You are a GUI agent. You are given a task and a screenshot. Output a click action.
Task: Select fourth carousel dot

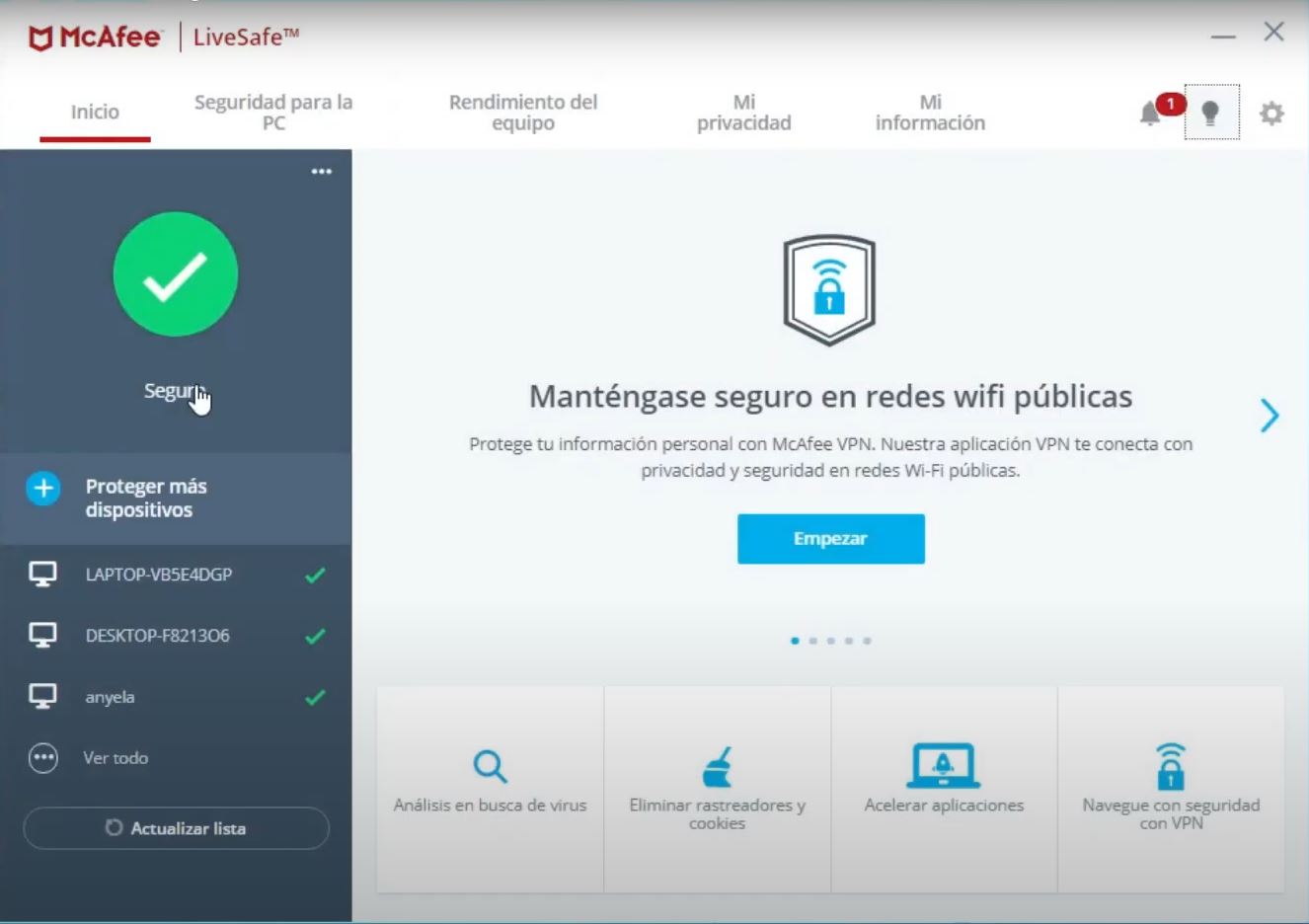[849, 641]
